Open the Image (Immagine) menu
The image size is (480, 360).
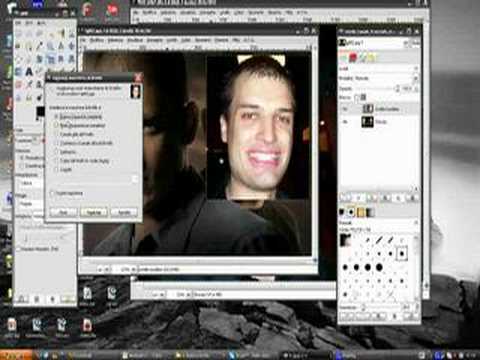(154, 40)
